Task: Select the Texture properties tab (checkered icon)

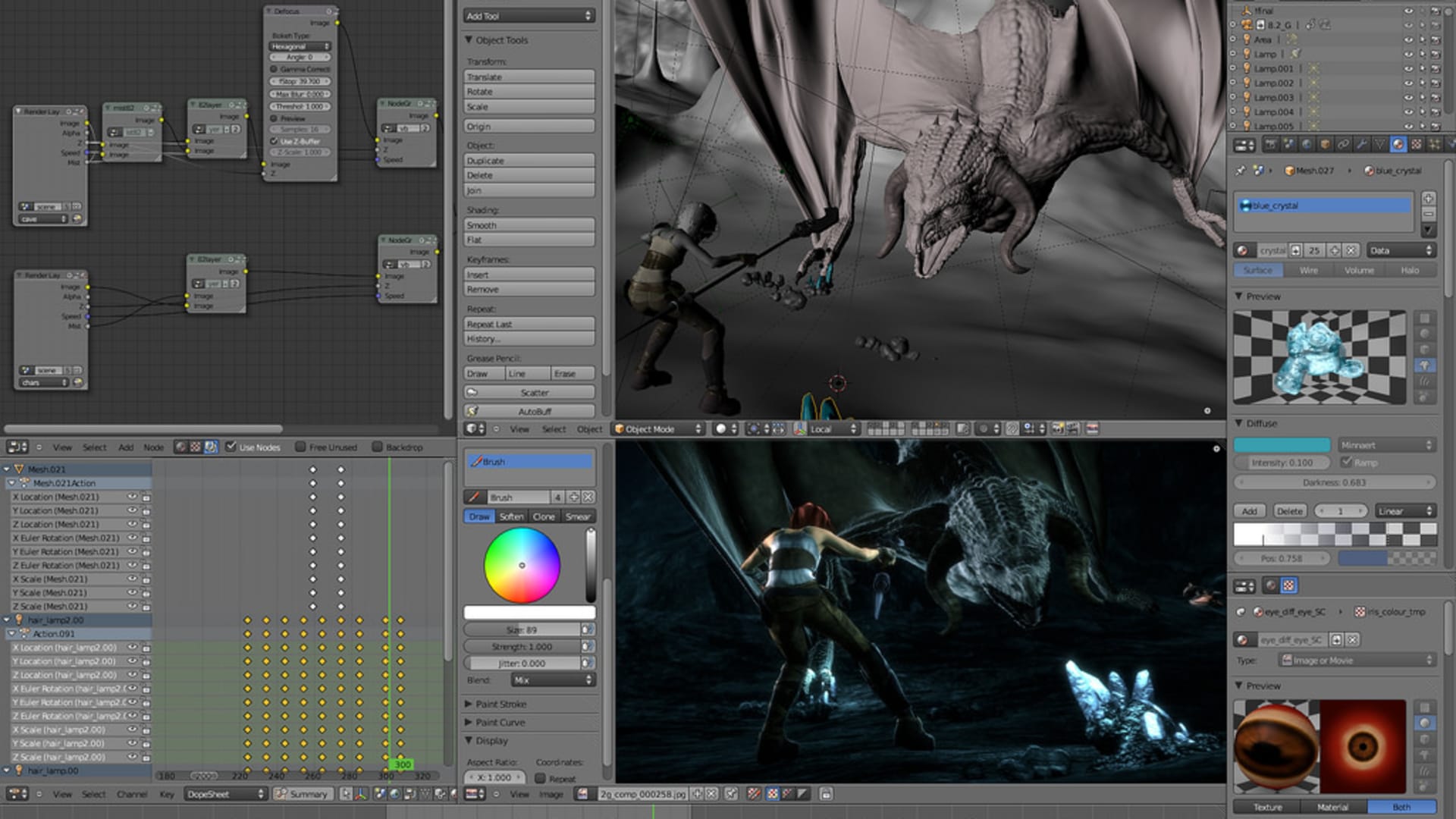Action: (x=1417, y=144)
